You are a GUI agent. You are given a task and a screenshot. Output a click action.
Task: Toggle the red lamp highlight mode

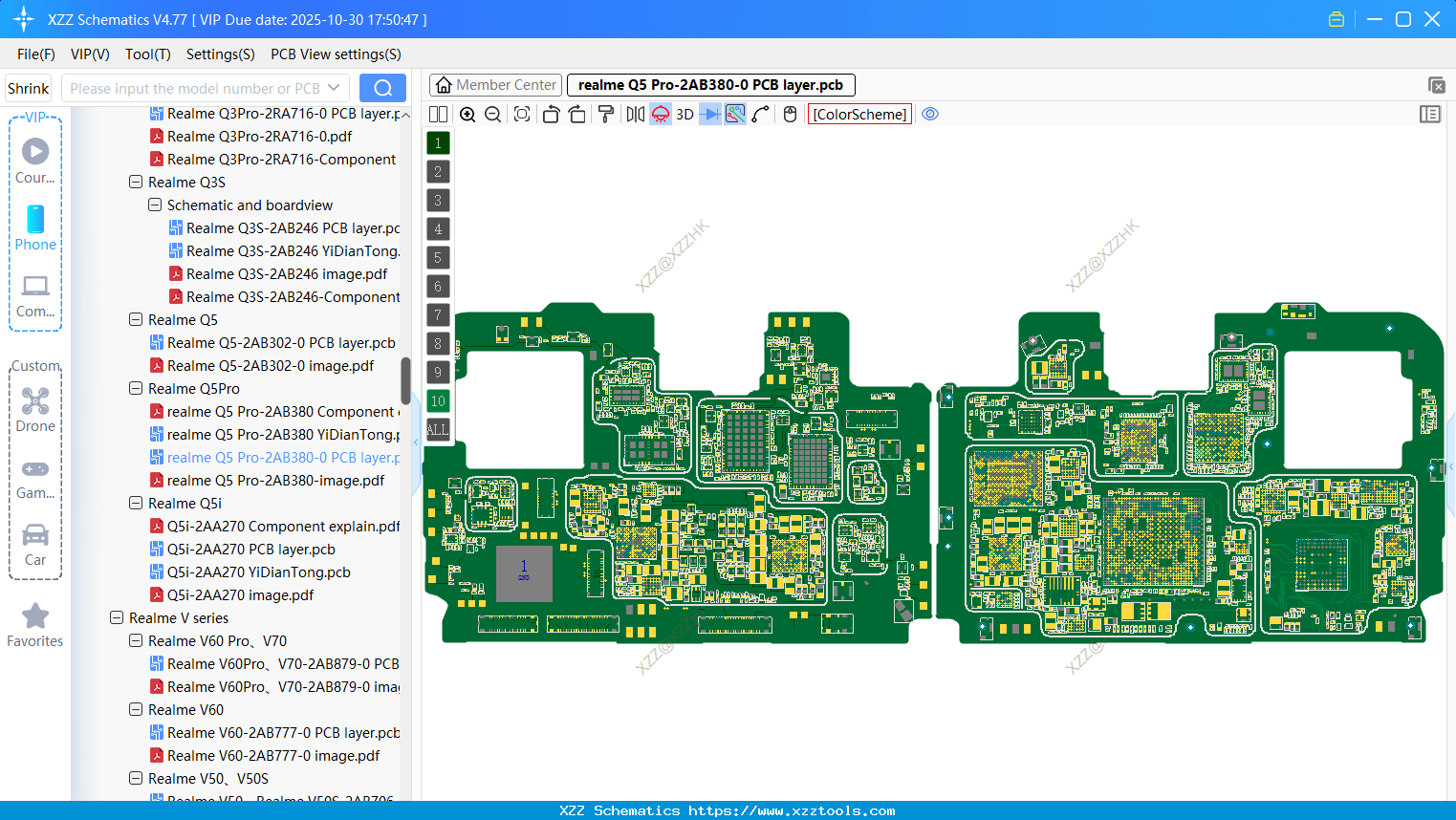tap(660, 114)
